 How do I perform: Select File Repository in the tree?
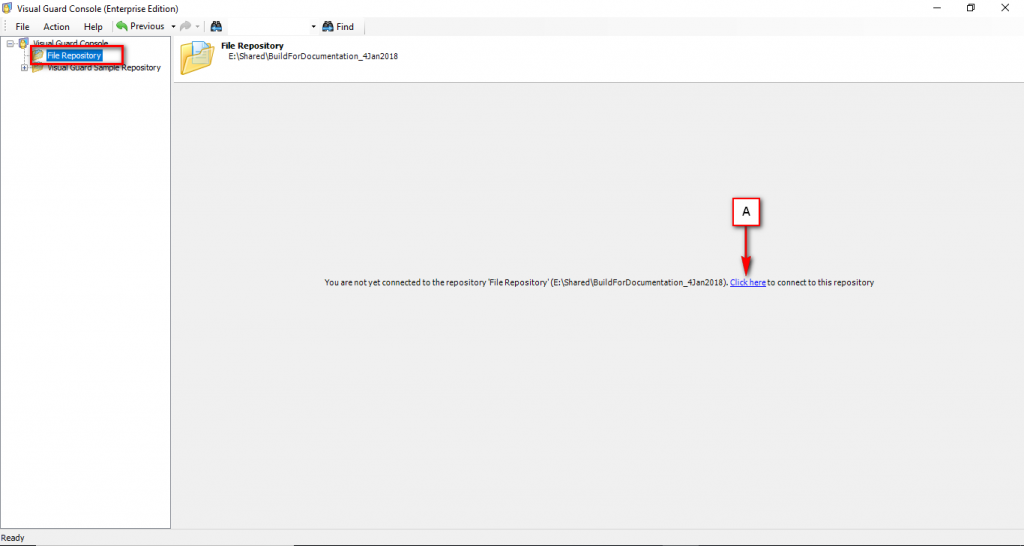point(74,55)
